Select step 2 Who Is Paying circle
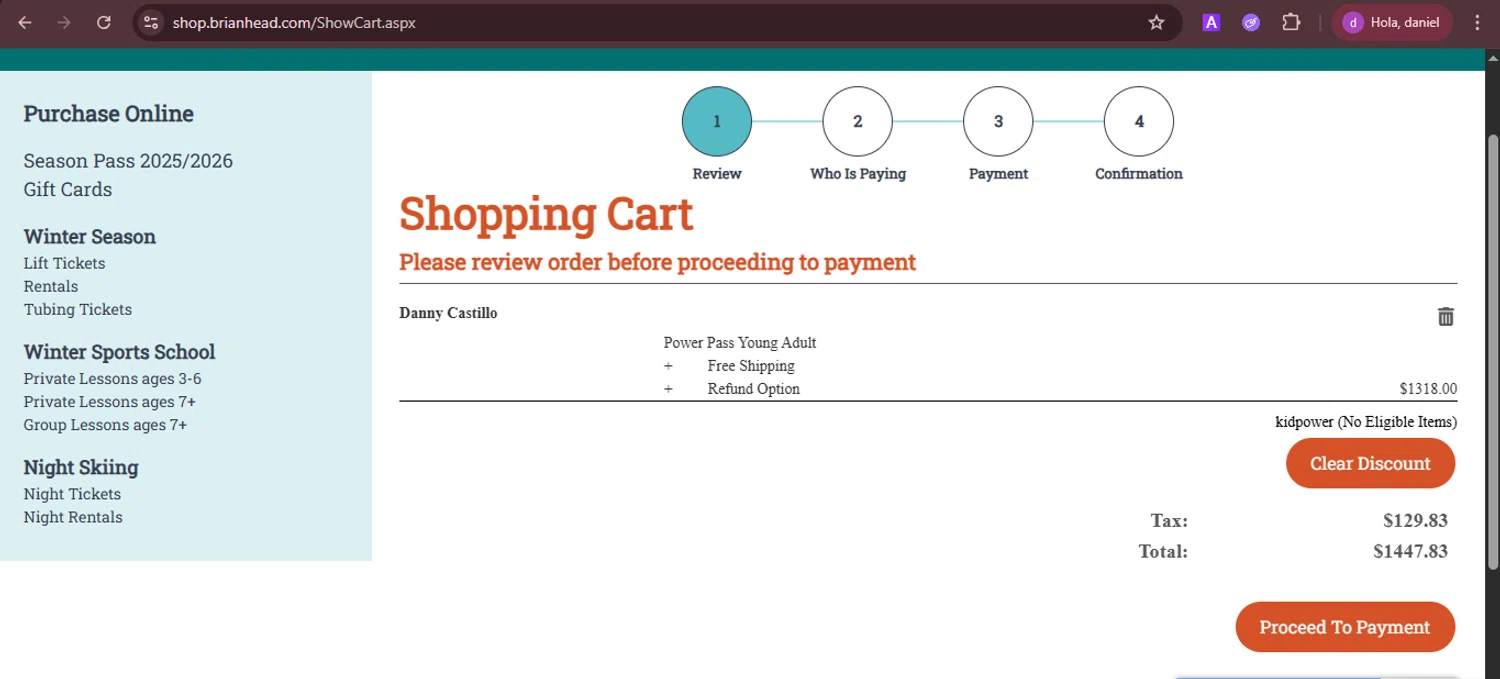The image size is (1500, 679). 857,121
